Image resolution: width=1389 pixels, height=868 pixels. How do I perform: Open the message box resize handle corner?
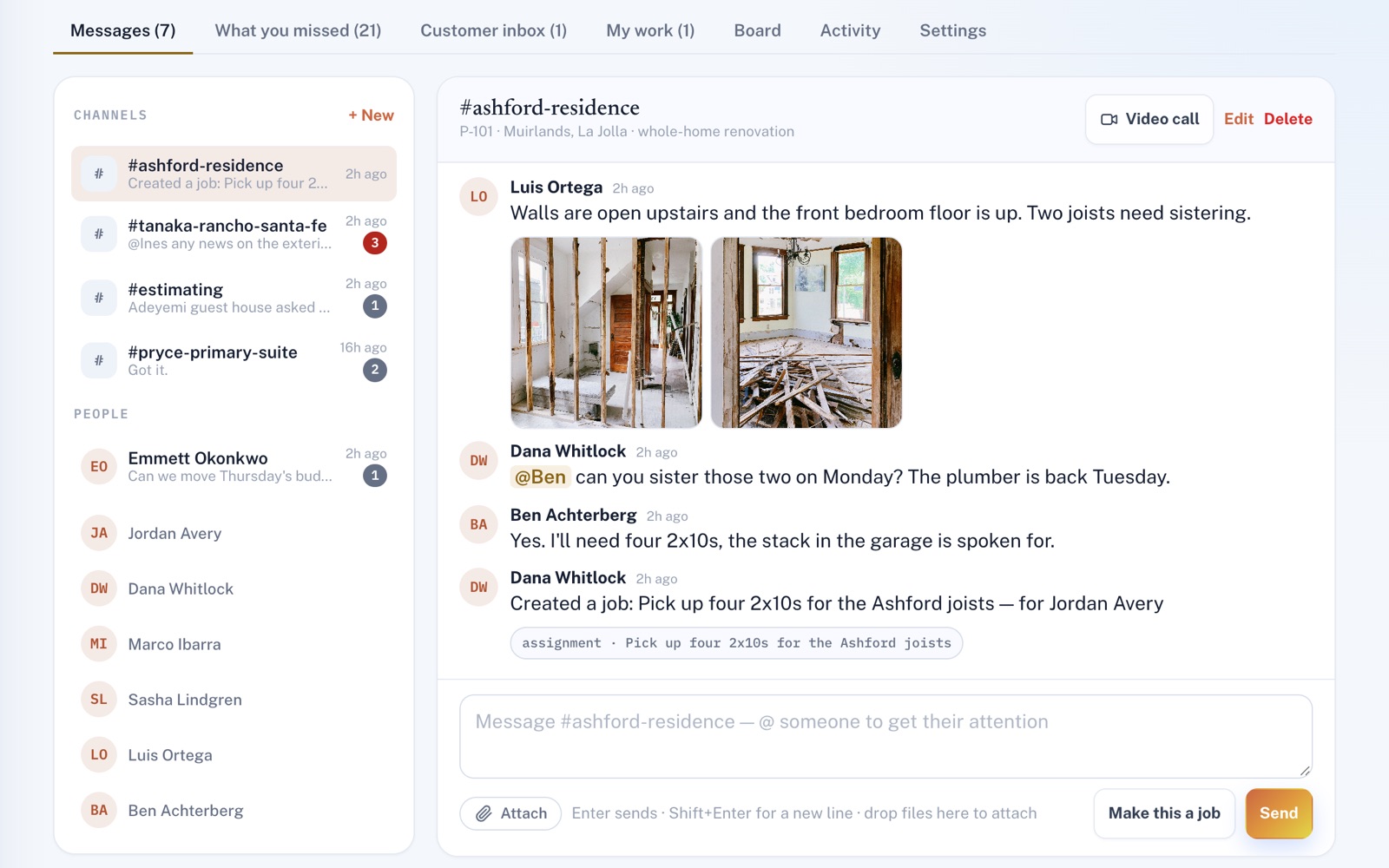[1305, 771]
